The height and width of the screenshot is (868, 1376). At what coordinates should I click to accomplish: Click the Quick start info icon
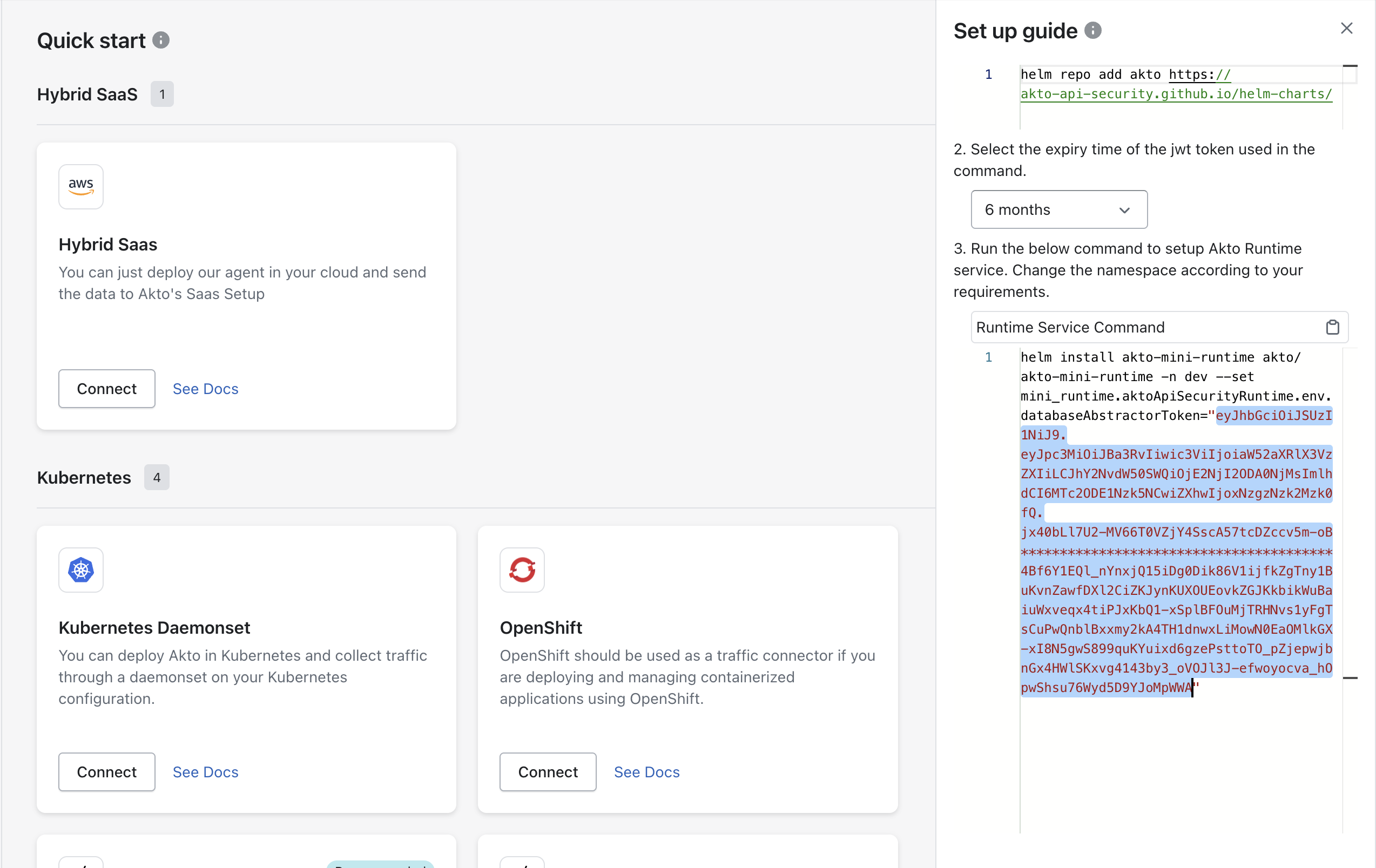[x=161, y=40]
